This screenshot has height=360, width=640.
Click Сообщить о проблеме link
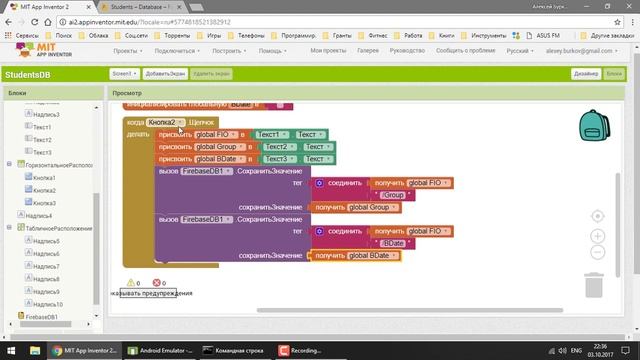[x=465, y=51]
